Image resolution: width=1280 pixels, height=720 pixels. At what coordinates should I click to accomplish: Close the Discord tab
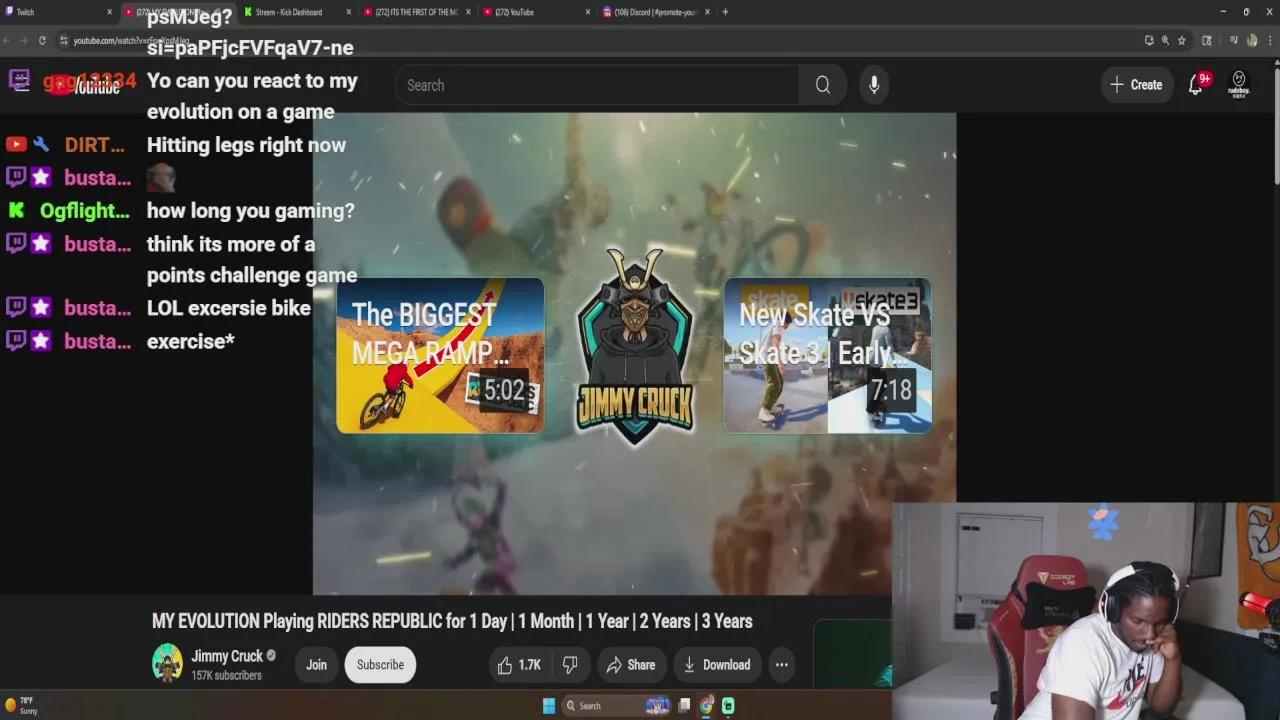(708, 12)
